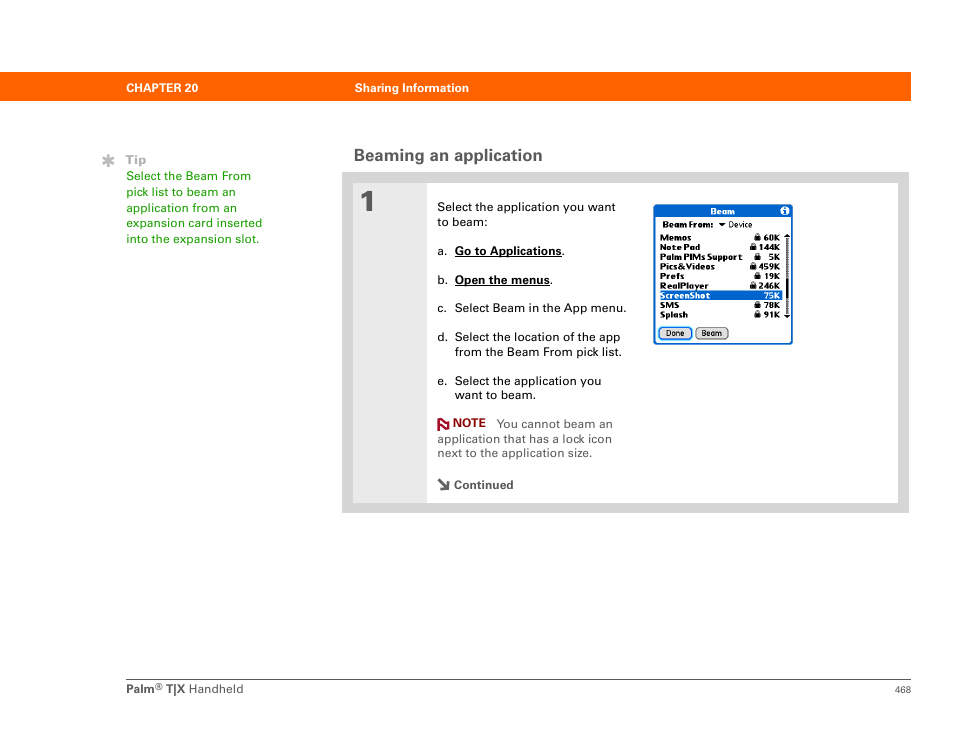Screen dimensions: 954x738
Task: Open the Beam From Device pick list
Action: click(735, 225)
